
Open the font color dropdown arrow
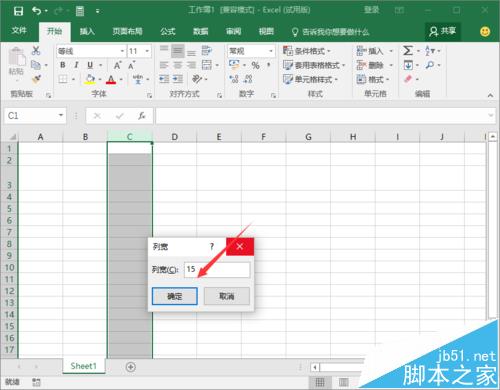[x=121, y=79]
